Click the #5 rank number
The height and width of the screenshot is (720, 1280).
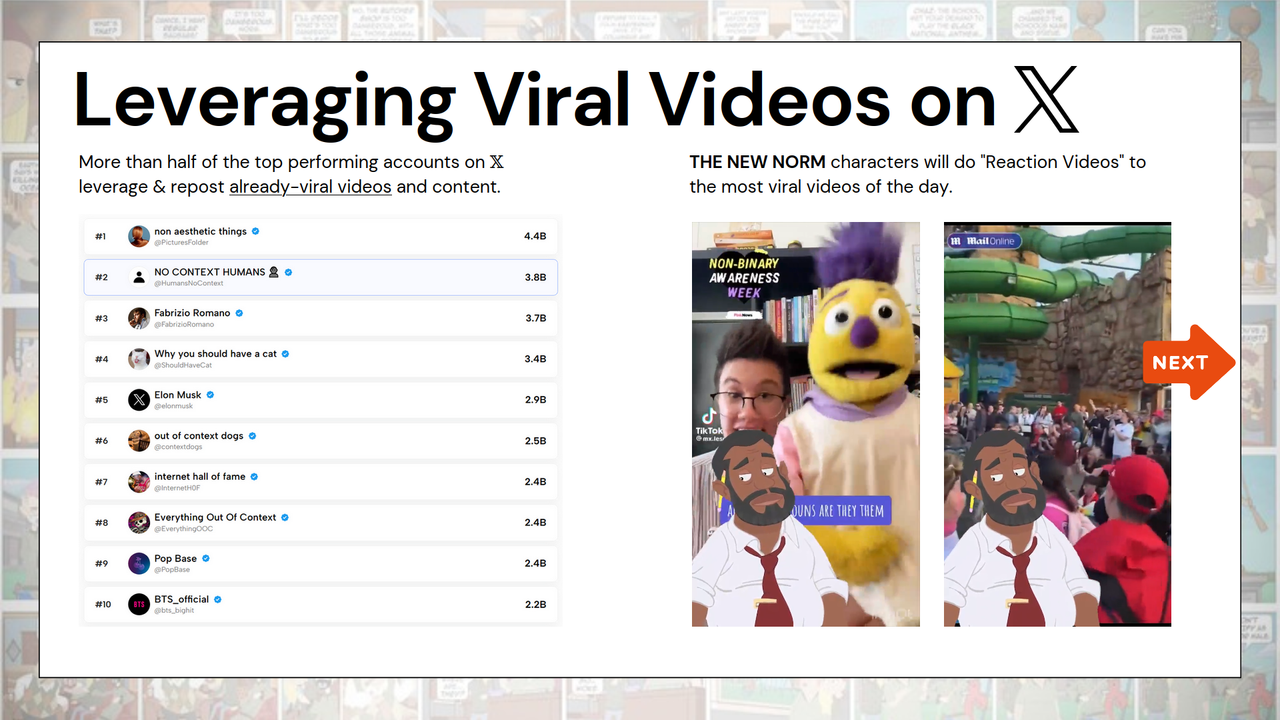click(101, 400)
